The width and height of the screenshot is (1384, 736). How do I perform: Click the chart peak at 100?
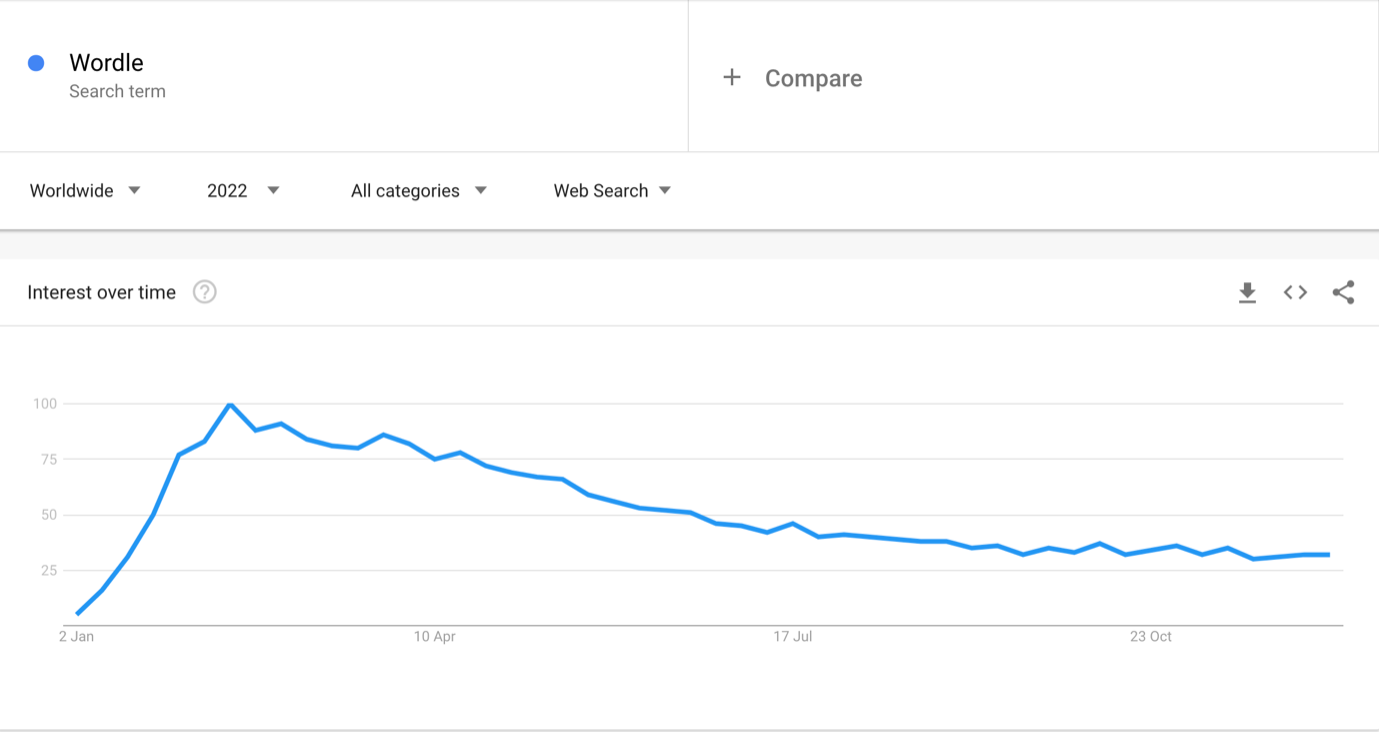230,404
